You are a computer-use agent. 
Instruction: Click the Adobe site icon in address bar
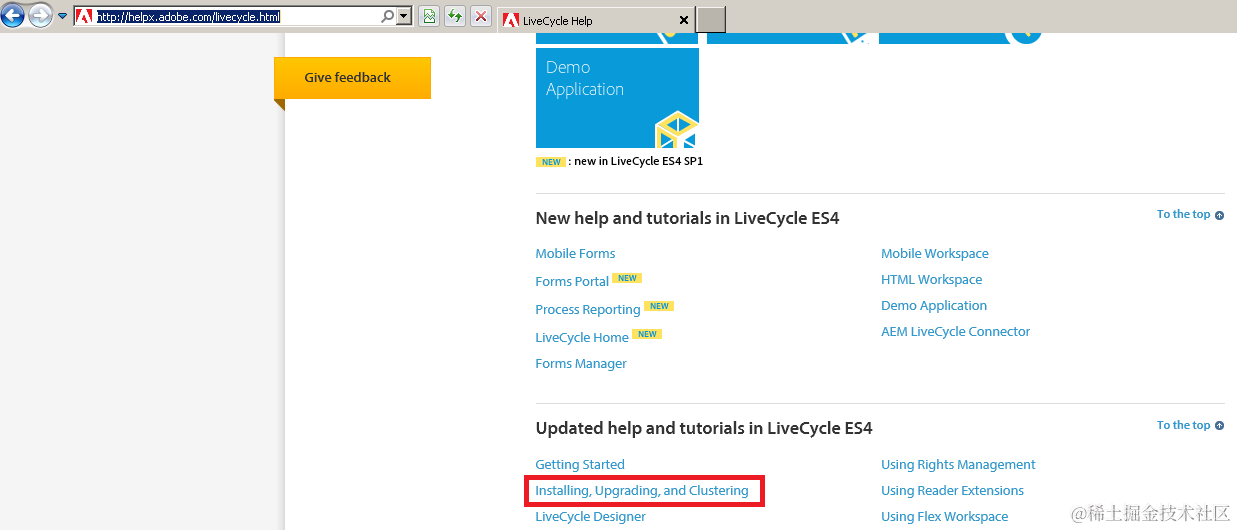coord(84,17)
